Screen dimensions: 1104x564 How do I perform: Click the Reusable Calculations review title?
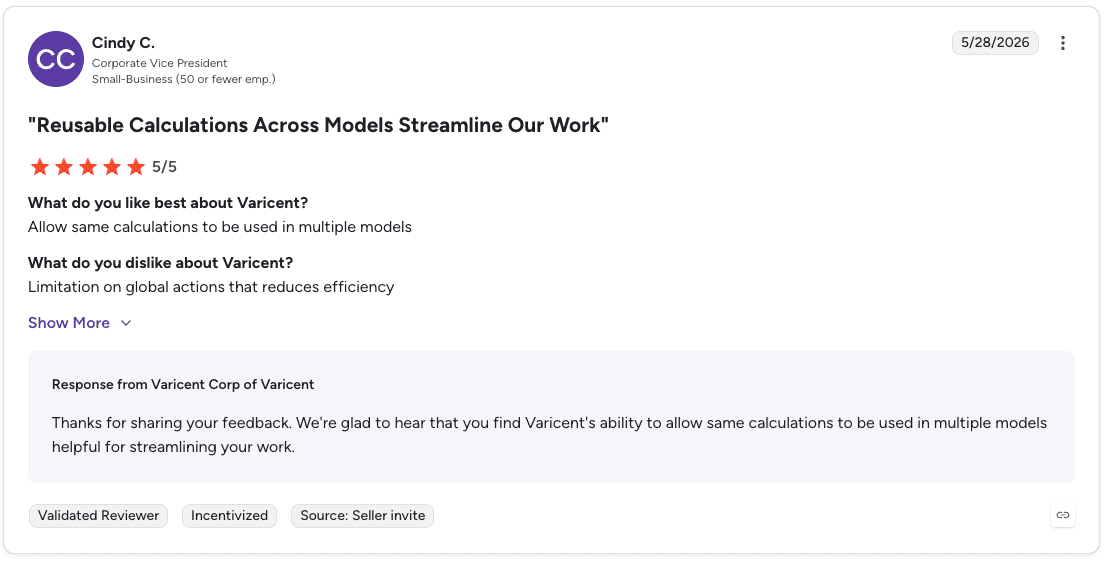[318, 125]
